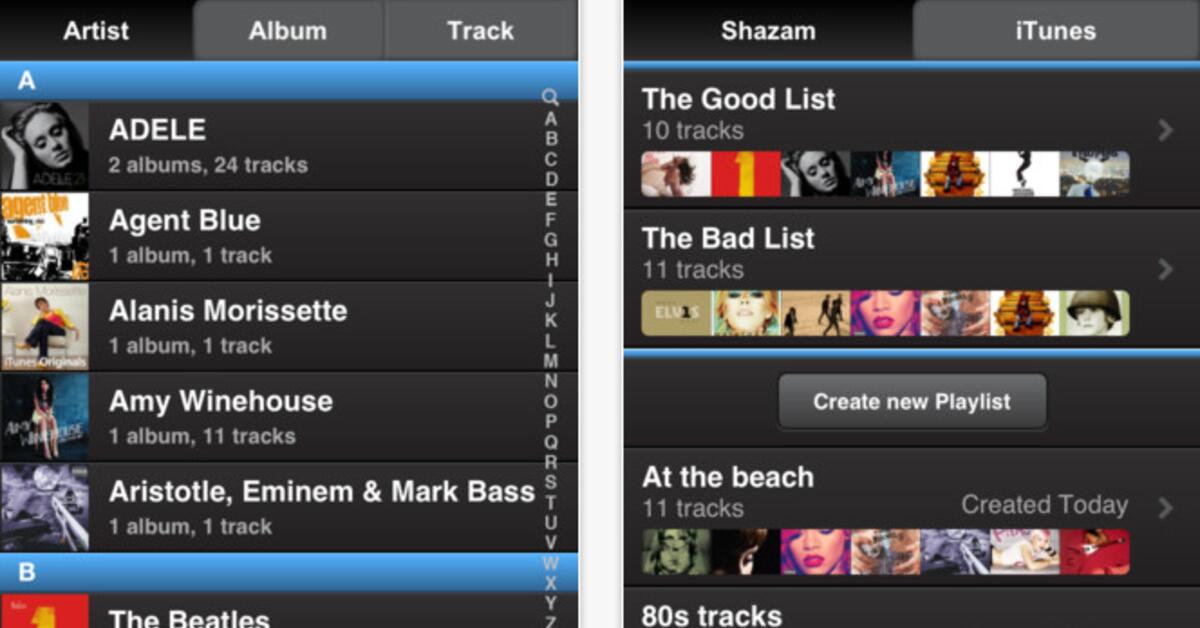Expand The Bad List chevron arrow
Image resolution: width=1200 pixels, height=628 pixels.
pos(1165,269)
